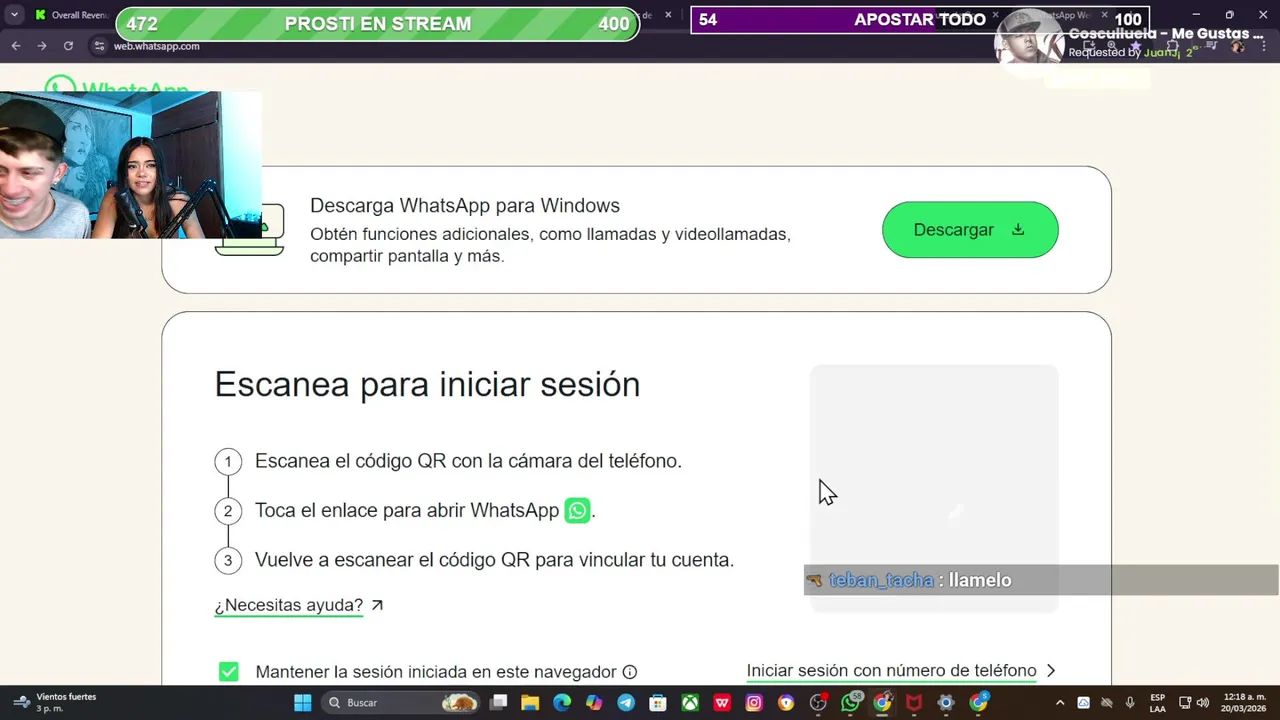Toggle Mantener la sesión iniciada checkbox
This screenshot has width=1280, height=720.
(x=229, y=672)
